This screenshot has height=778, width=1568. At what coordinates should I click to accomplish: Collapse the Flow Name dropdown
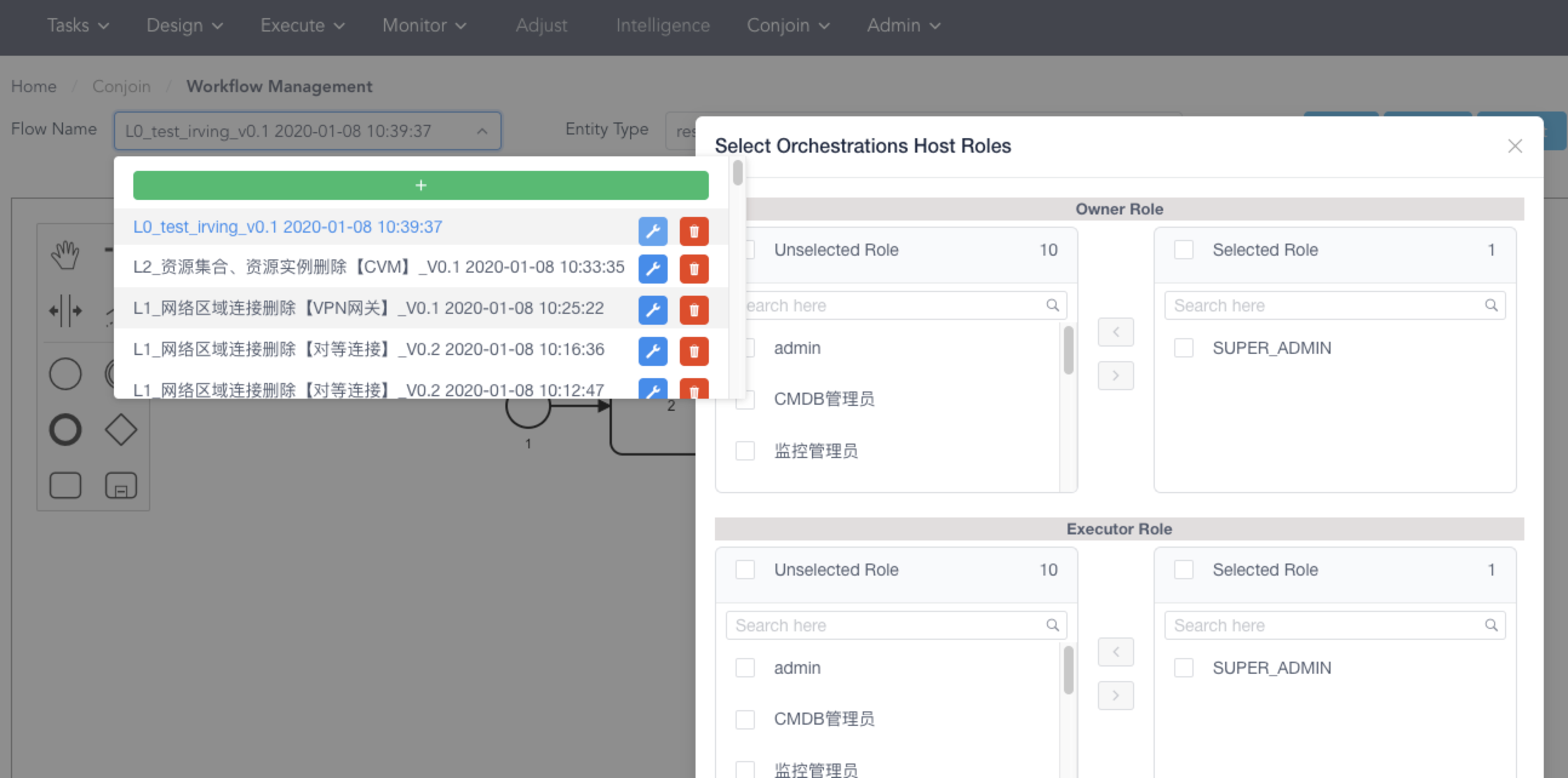482,131
